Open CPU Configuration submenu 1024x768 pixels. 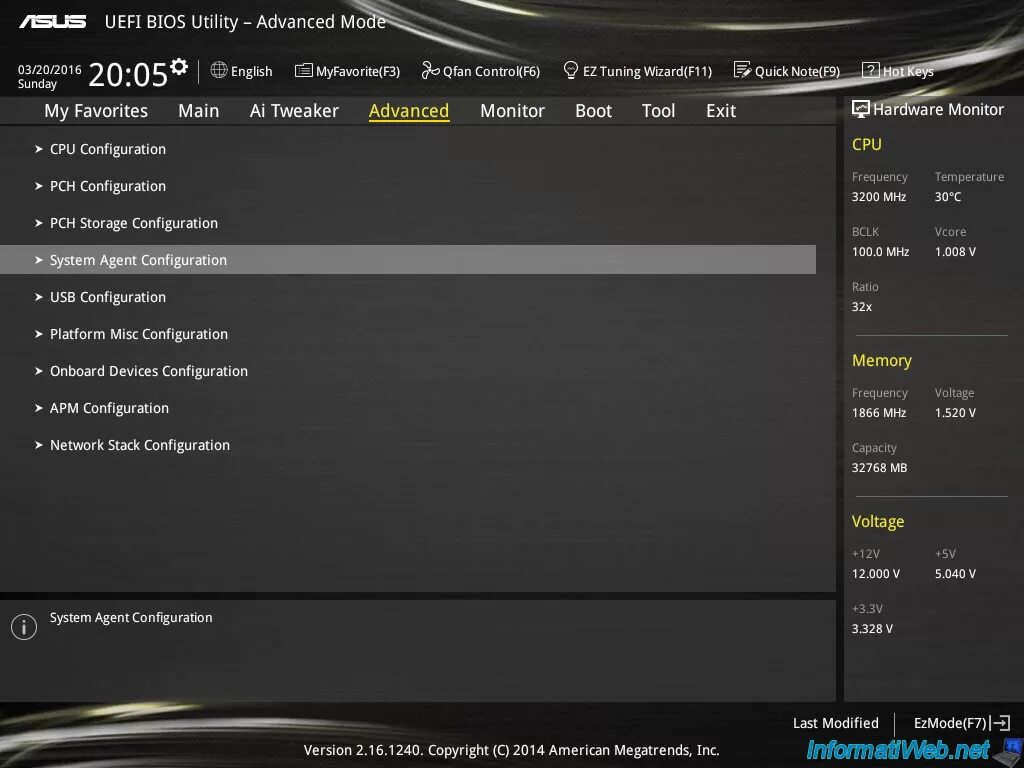(108, 150)
